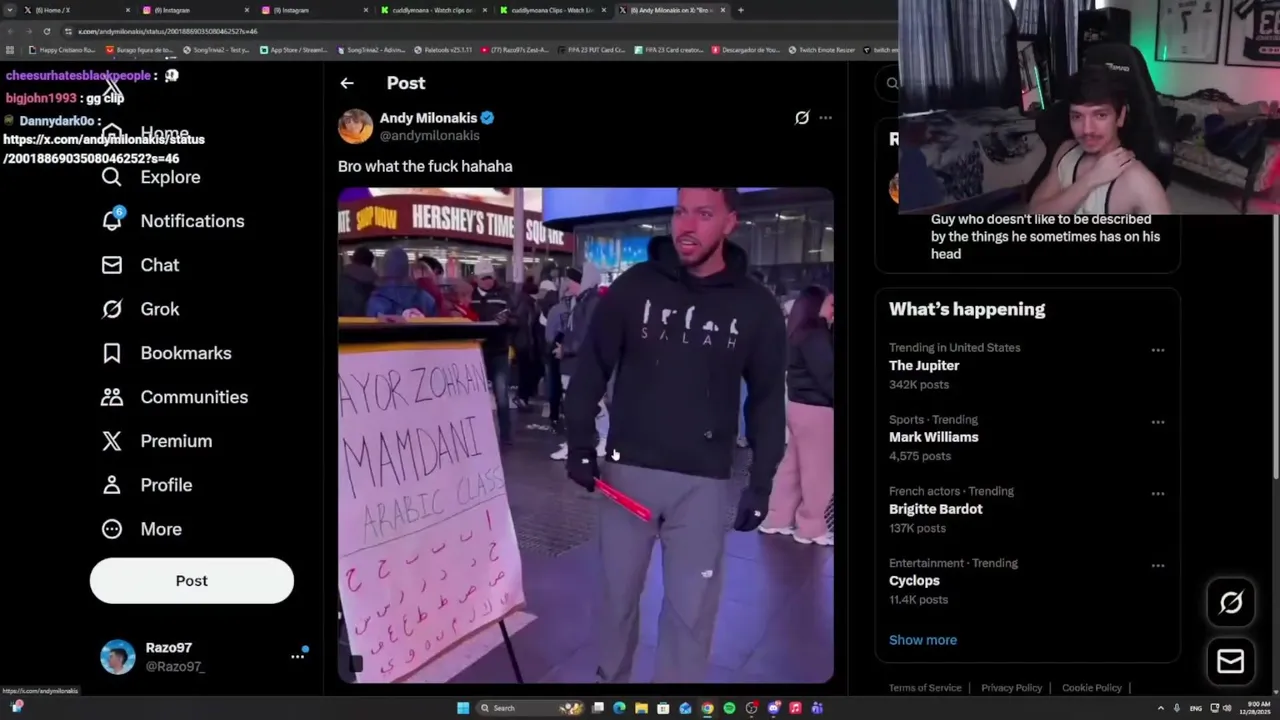The width and height of the screenshot is (1280, 720).
Task: Open Descargador de You... bookmark
Action: 746,49
